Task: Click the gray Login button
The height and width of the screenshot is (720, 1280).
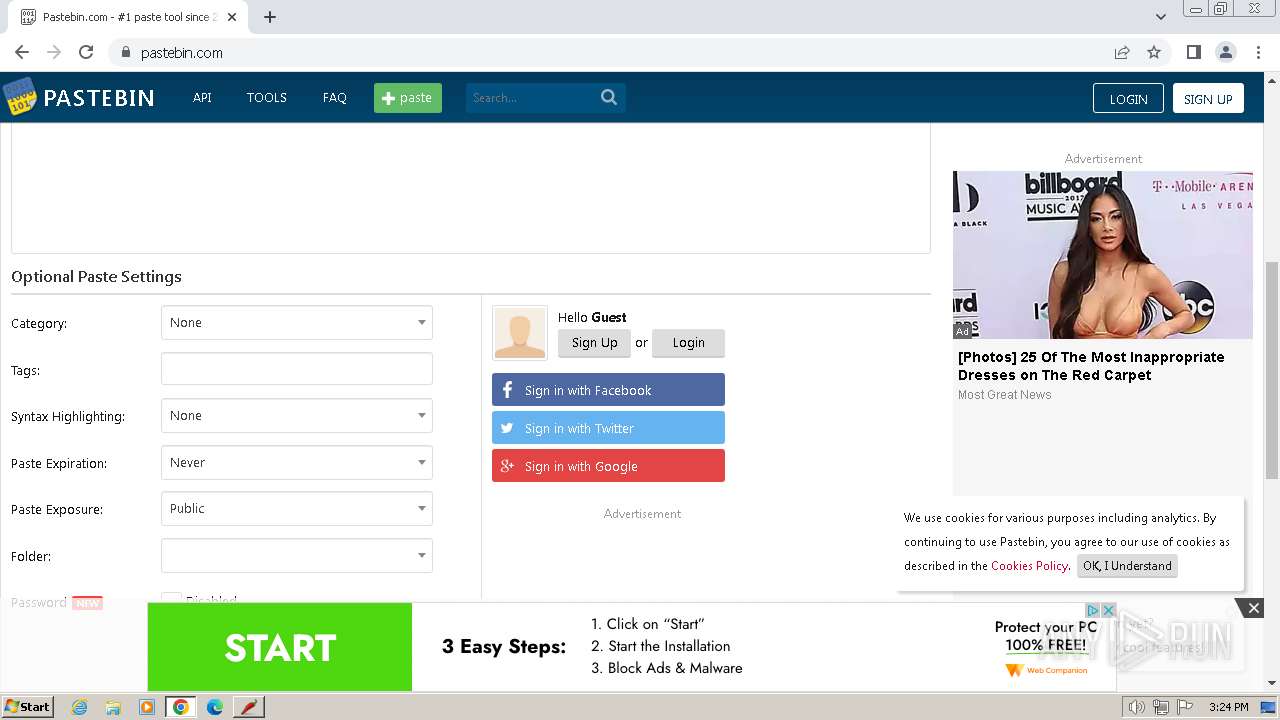Action: pyautogui.click(x=688, y=343)
